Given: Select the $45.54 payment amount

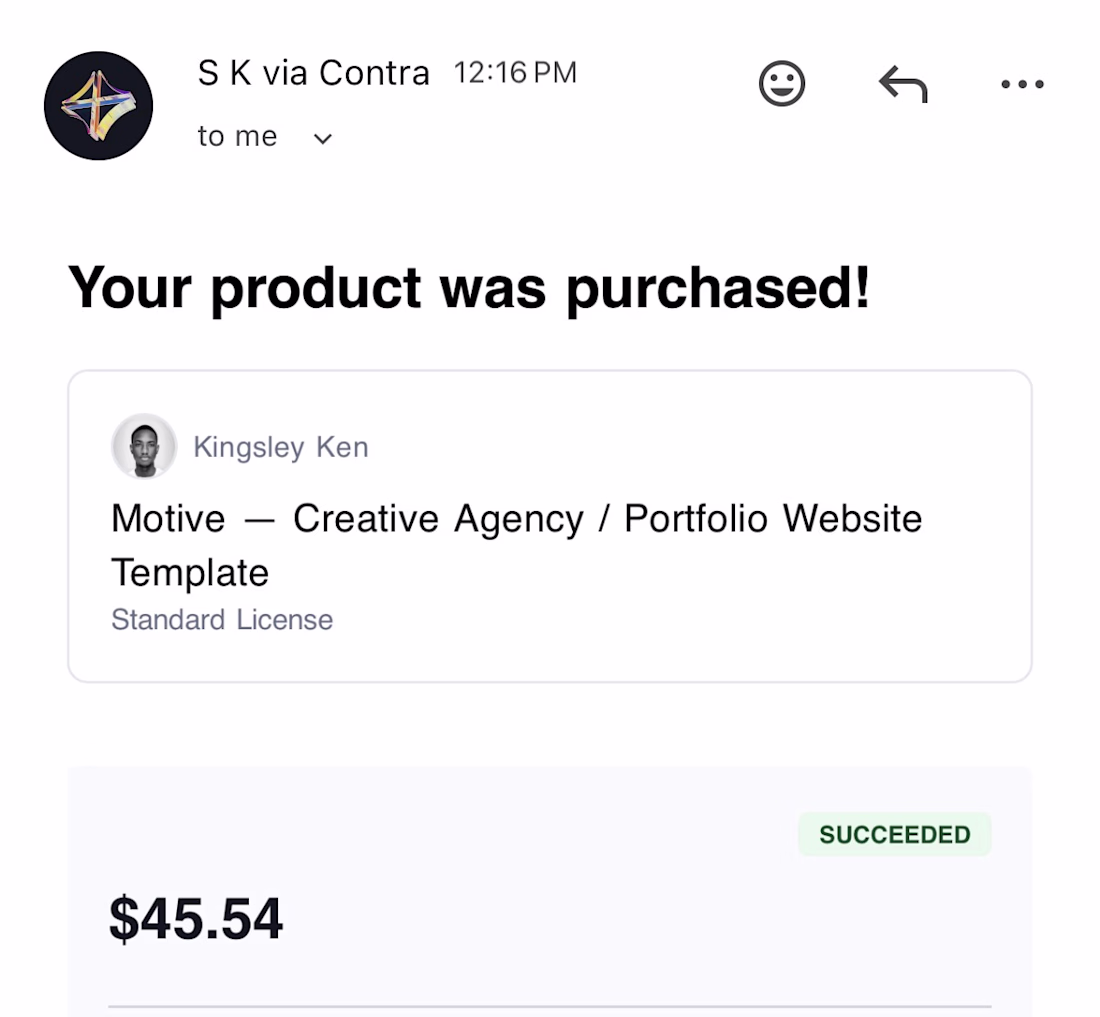Looking at the screenshot, I should (x=196, y=919).
